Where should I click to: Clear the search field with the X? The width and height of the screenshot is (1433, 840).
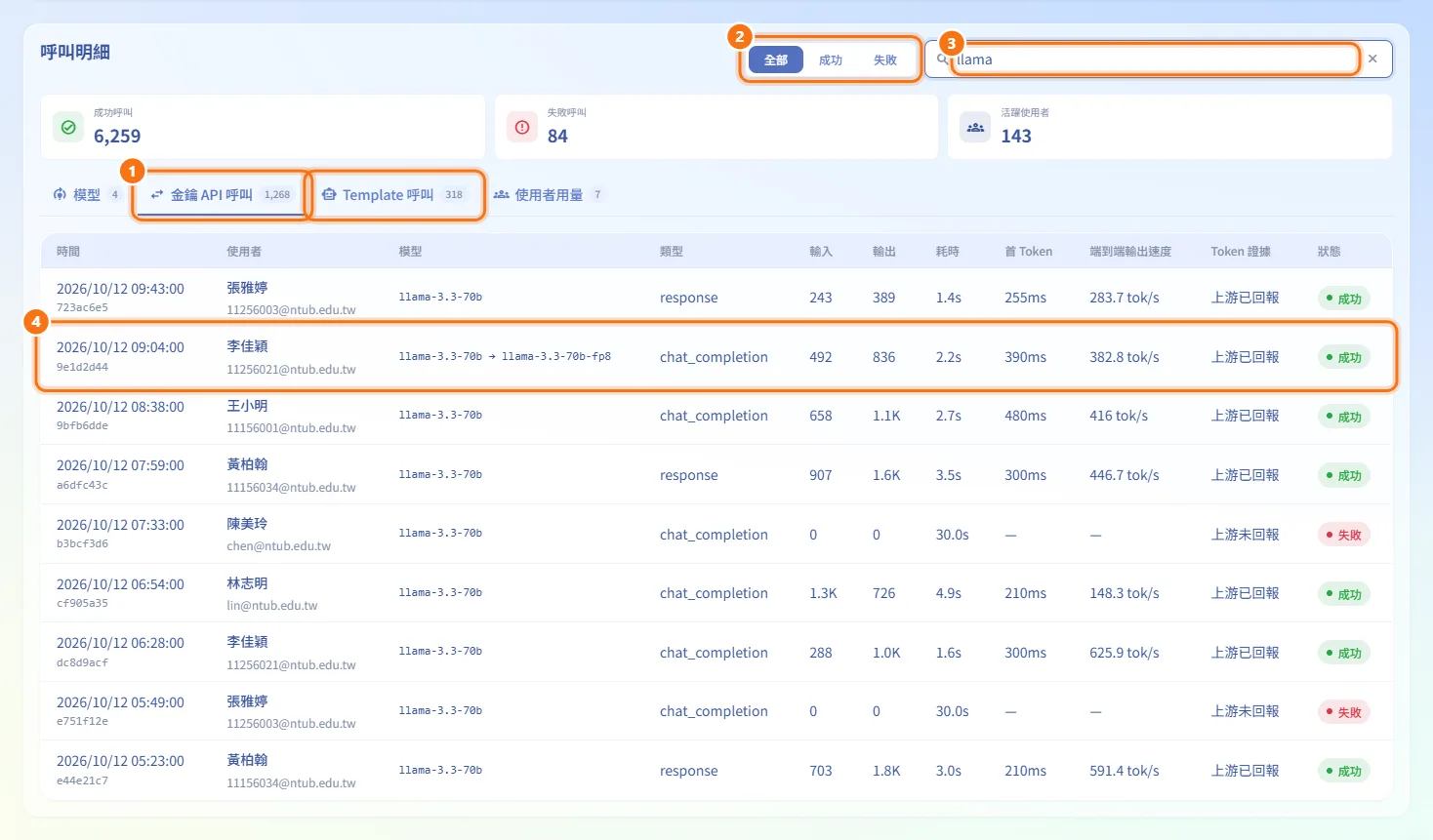point(1372,59)
